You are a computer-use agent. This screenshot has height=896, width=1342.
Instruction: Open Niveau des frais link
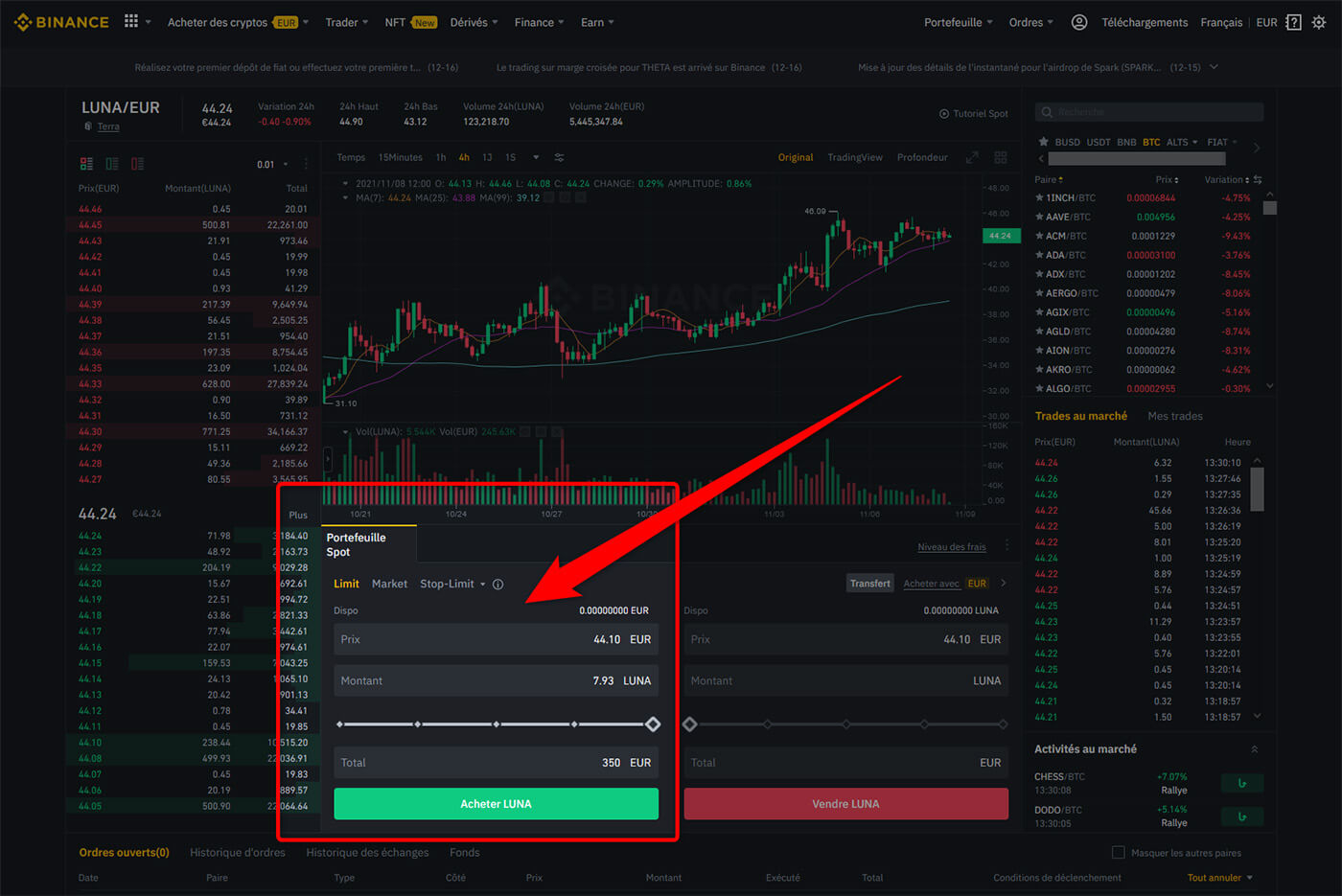(x=952, y=546)
